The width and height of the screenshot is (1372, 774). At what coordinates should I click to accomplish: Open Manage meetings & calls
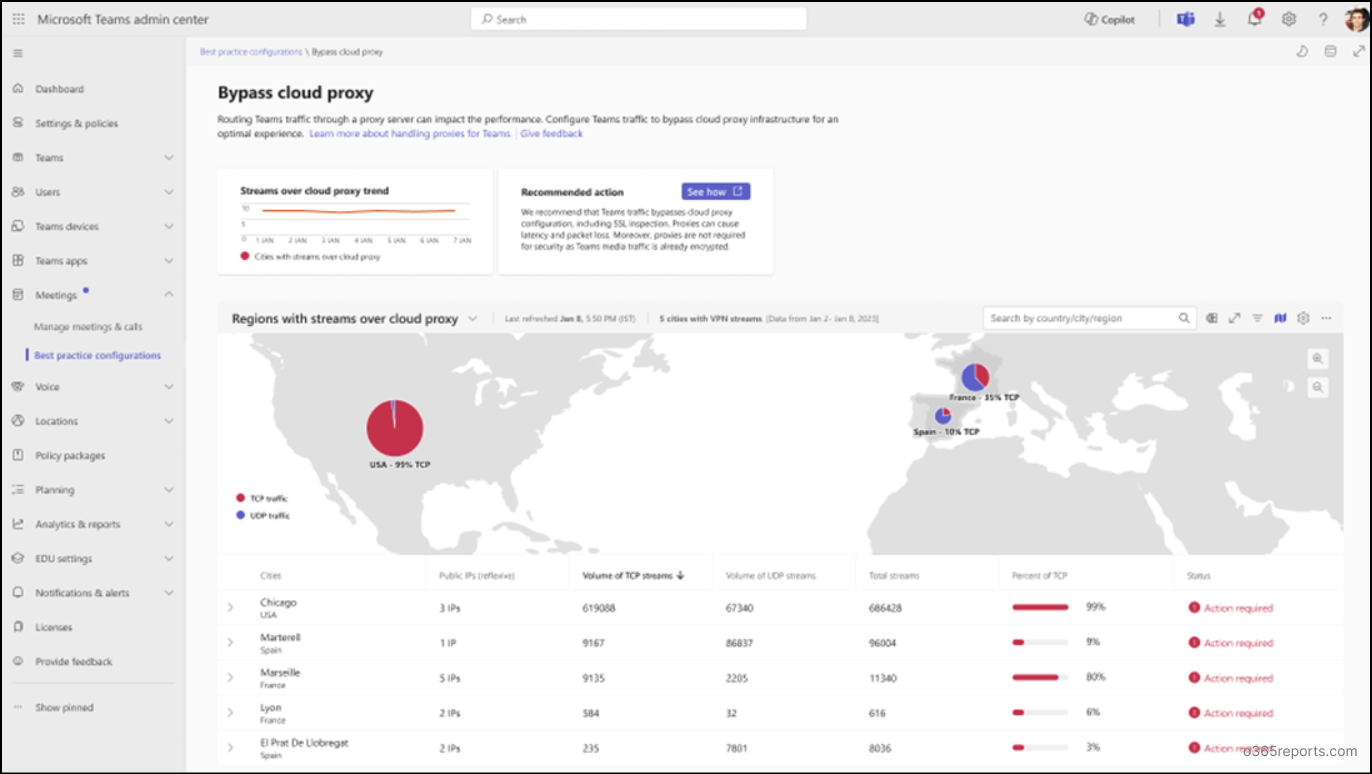[88, 327]
